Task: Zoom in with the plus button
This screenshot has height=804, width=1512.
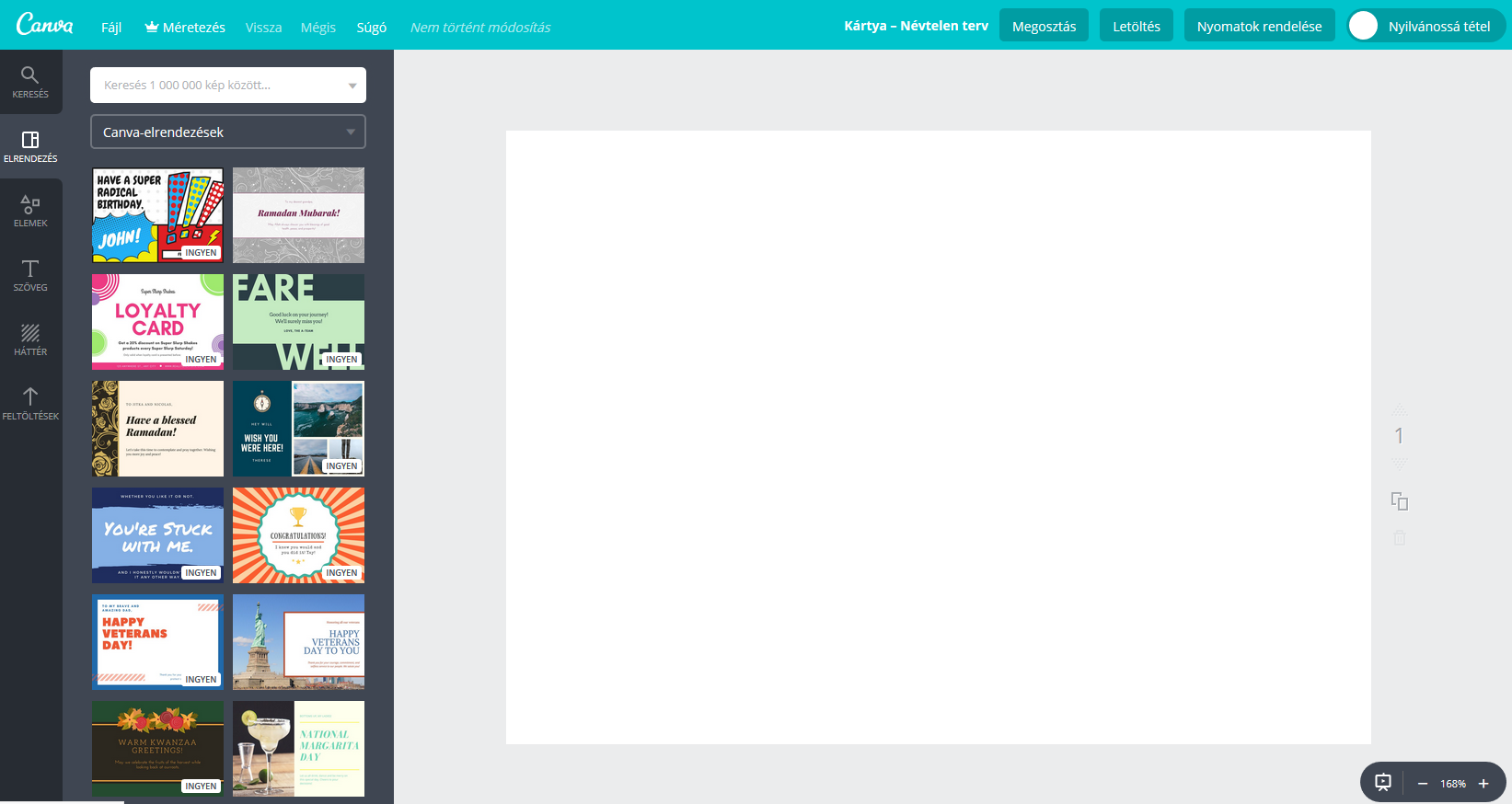Action: click(x=1483, y=784)
